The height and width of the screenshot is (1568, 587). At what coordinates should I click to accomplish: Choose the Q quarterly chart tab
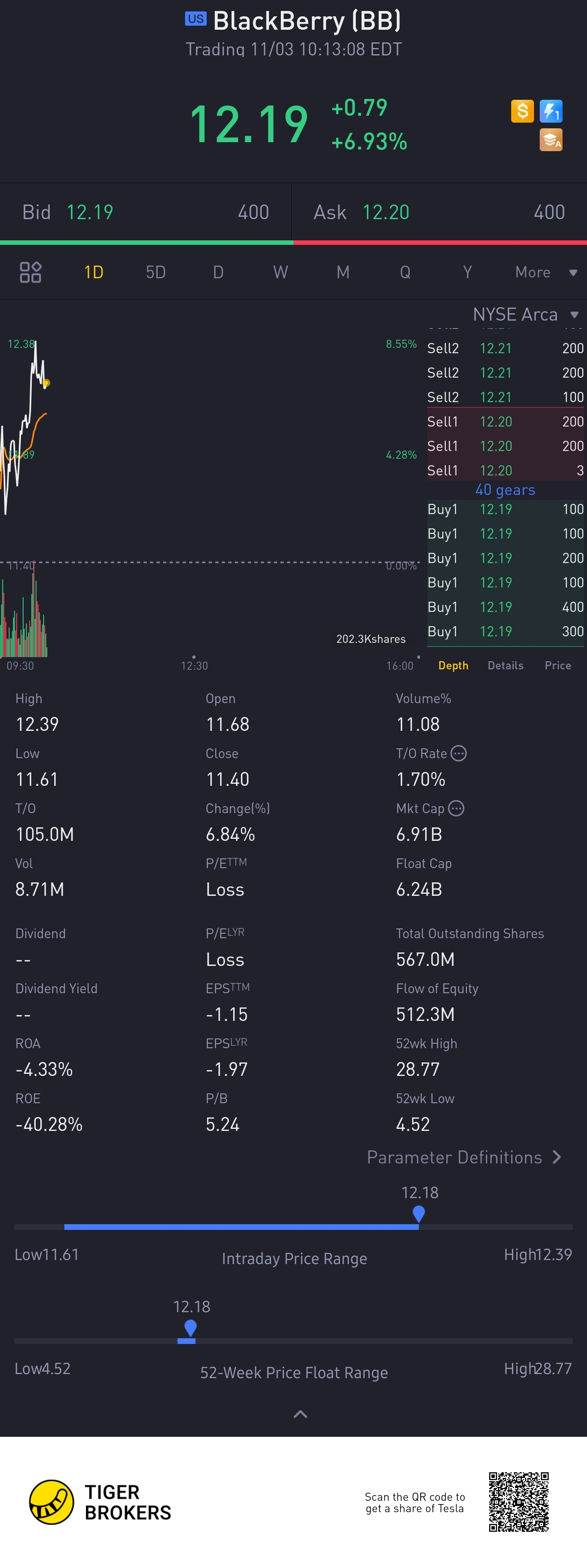[x=405, y=272]
